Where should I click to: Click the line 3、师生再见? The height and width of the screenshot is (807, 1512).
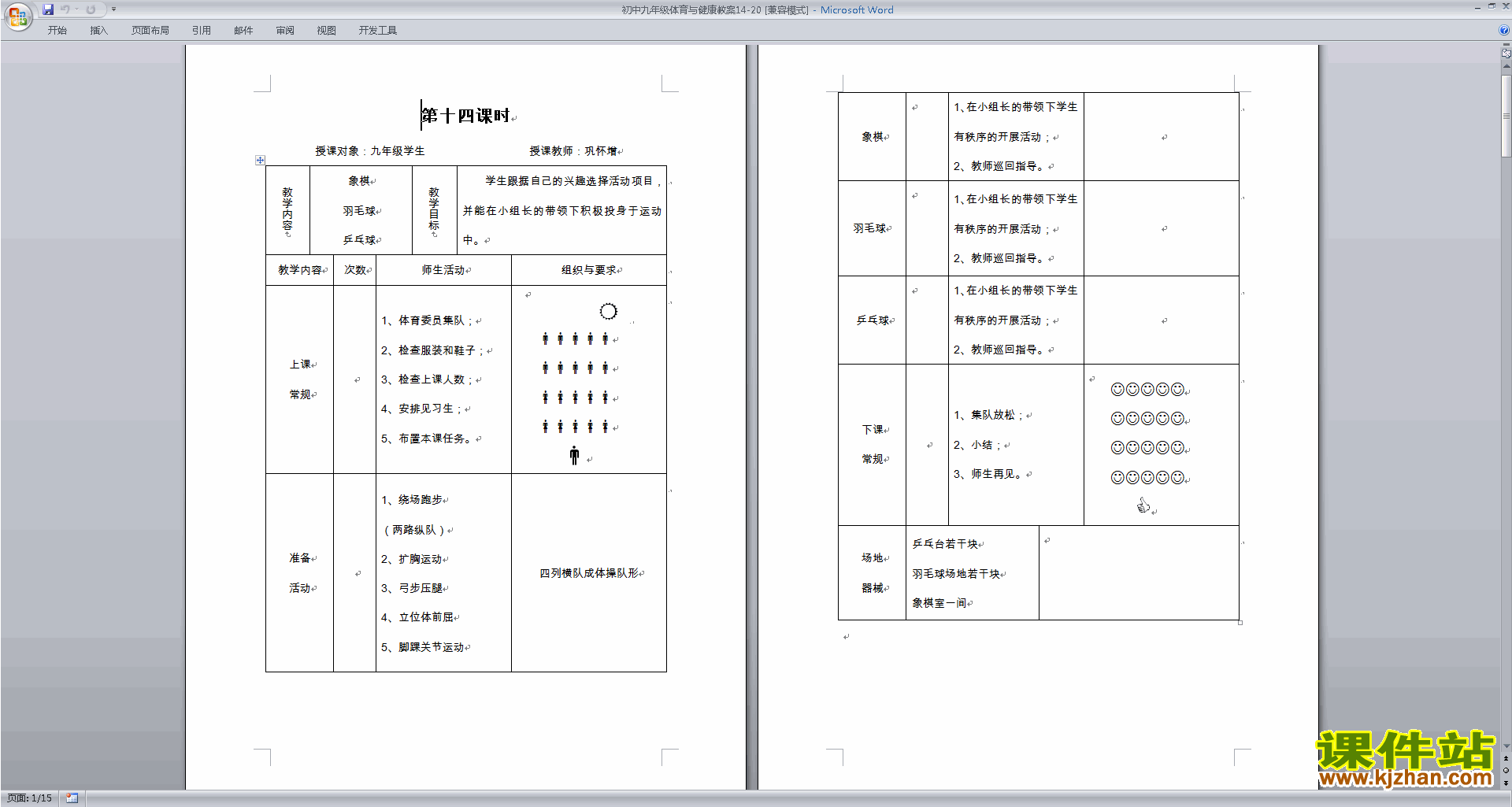click(988, 474)
